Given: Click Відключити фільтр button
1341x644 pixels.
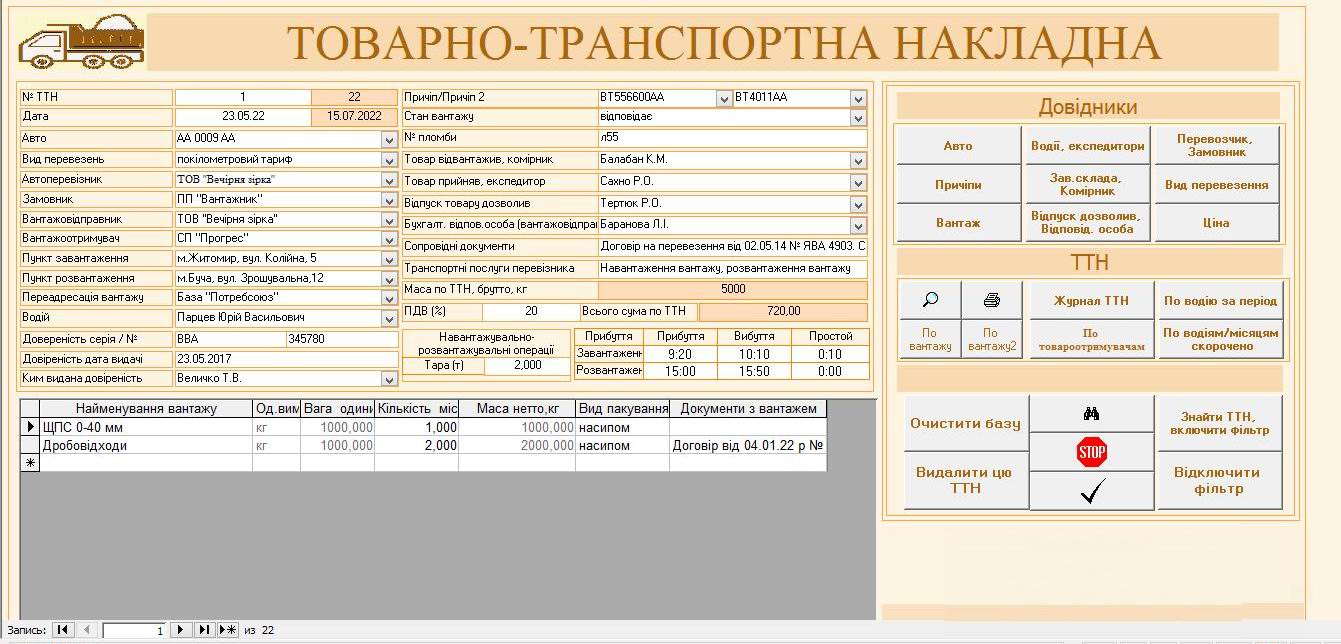Looking at the screenshot, I should pos(1220,481).
